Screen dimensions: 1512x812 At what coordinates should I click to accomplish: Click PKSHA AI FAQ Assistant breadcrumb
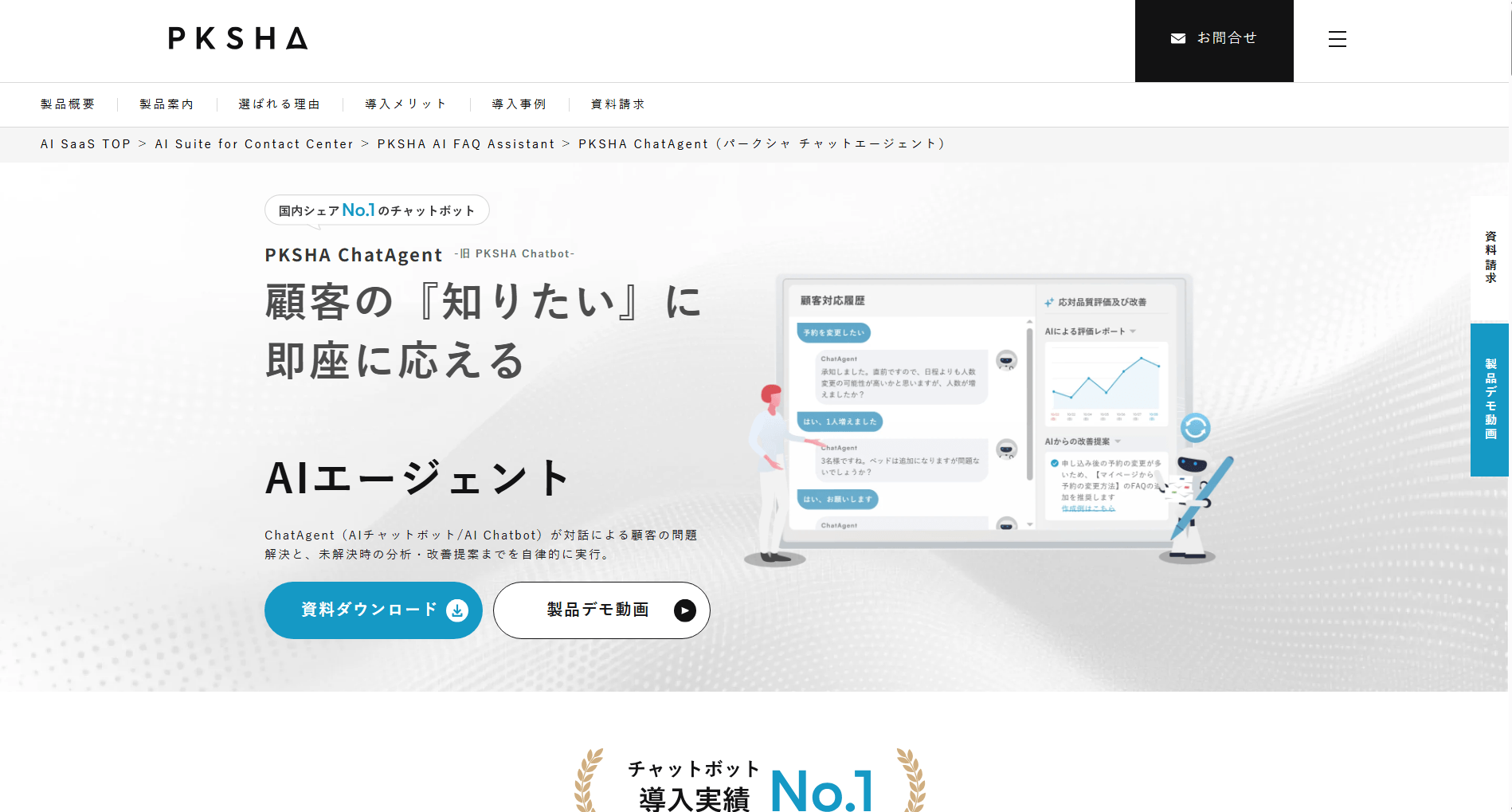(466, 144)
